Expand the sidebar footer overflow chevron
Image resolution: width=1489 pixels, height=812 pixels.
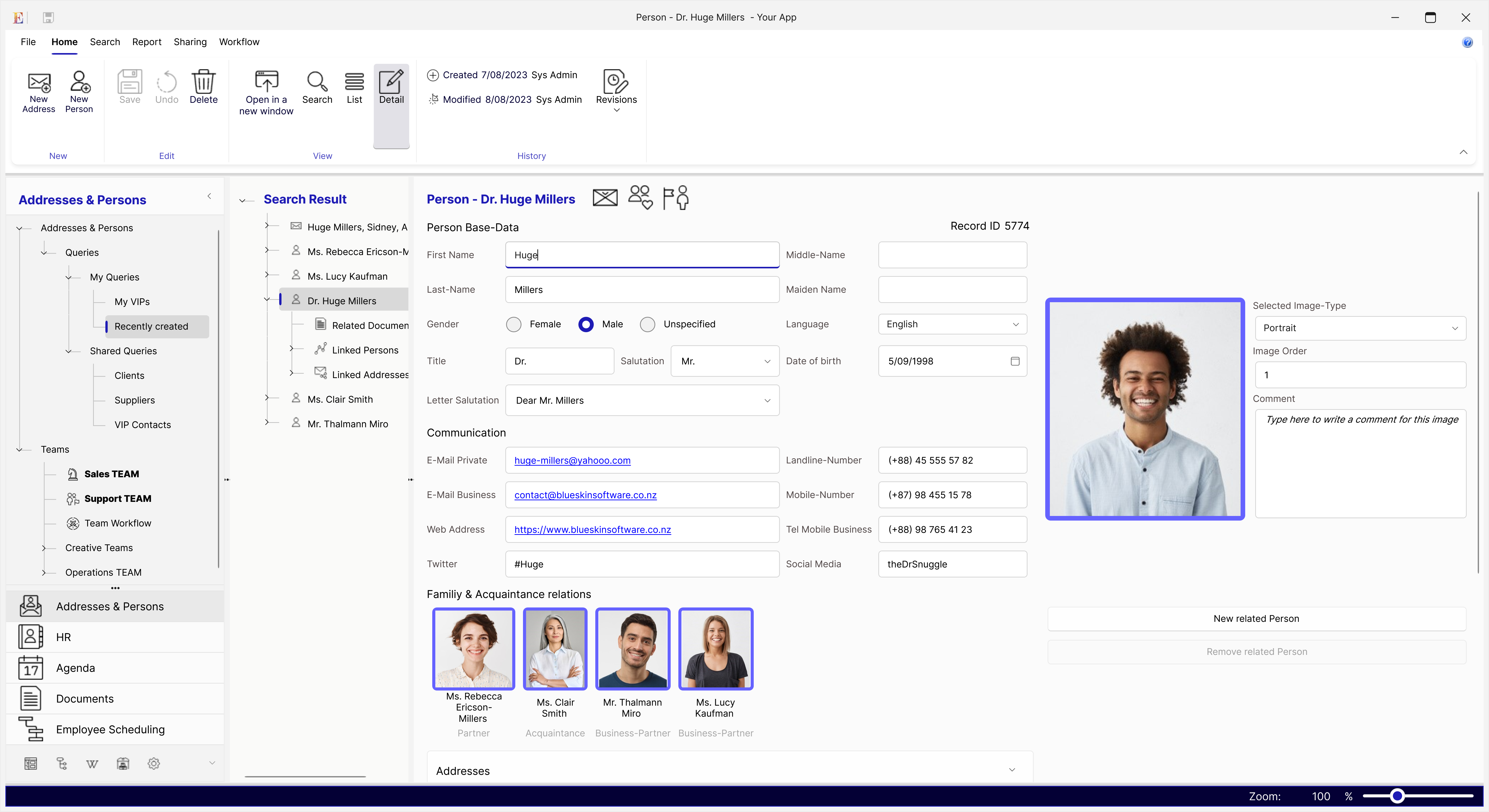pyautogui.click(x=212, y=763)
